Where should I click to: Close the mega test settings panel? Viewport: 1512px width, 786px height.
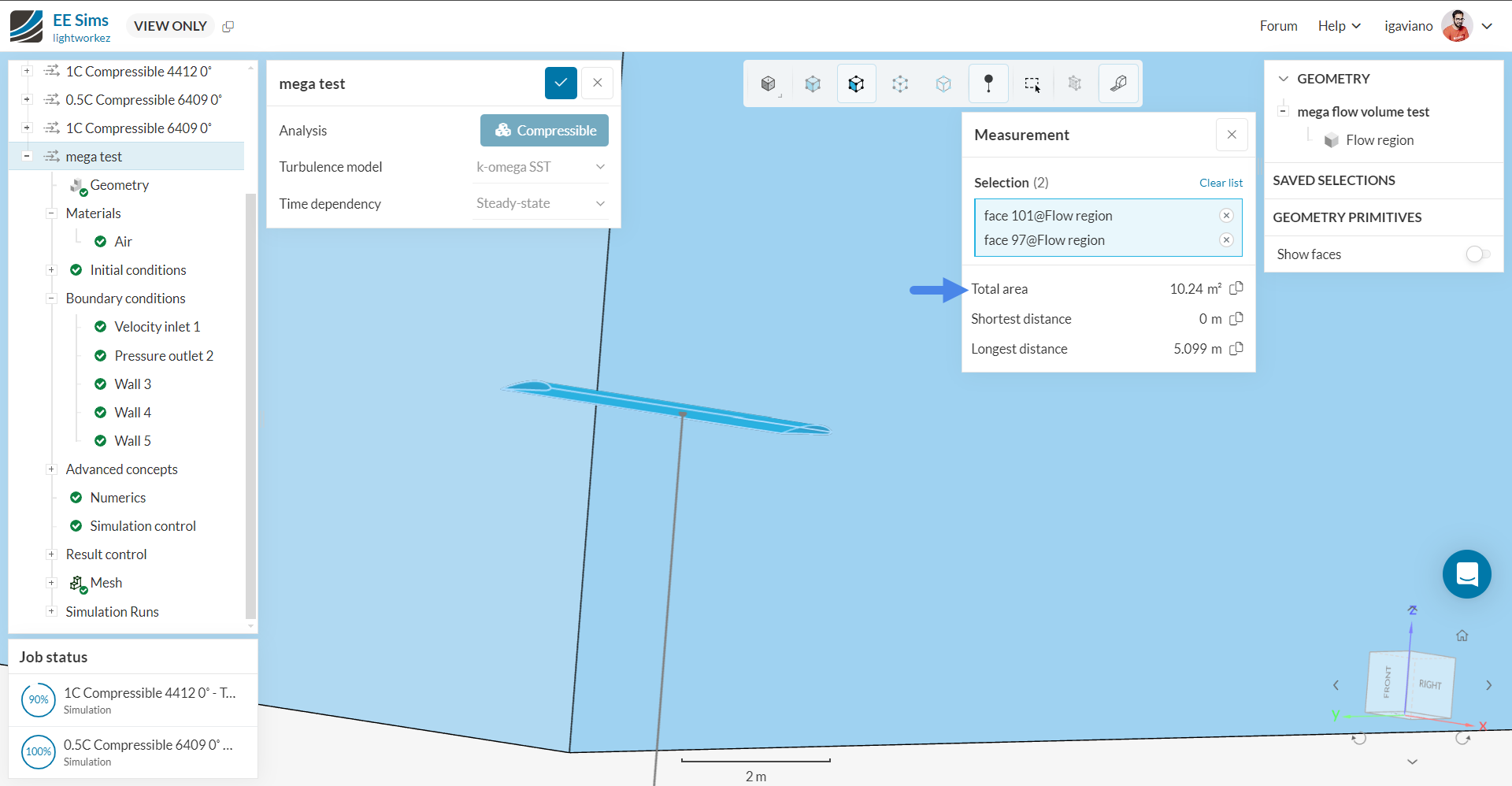(x=598, y=83)
